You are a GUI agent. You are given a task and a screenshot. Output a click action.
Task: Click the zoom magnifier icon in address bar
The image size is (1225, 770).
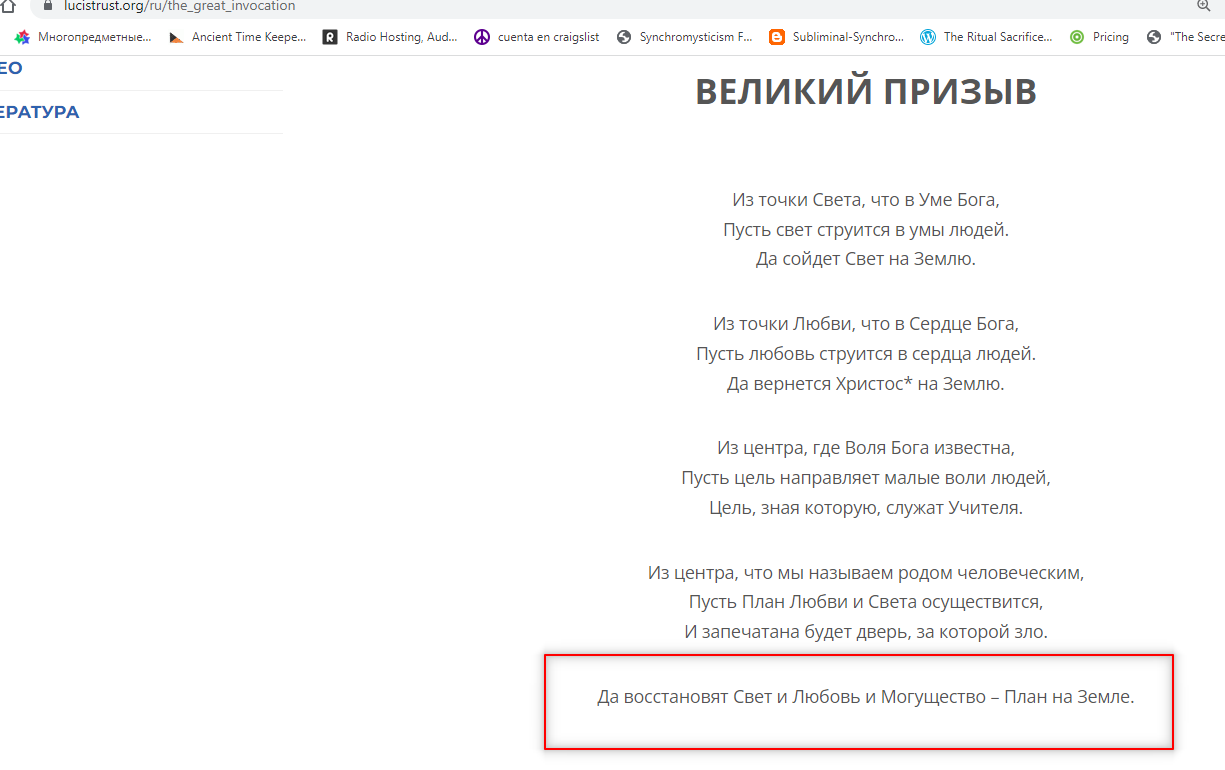[1204, 5]
